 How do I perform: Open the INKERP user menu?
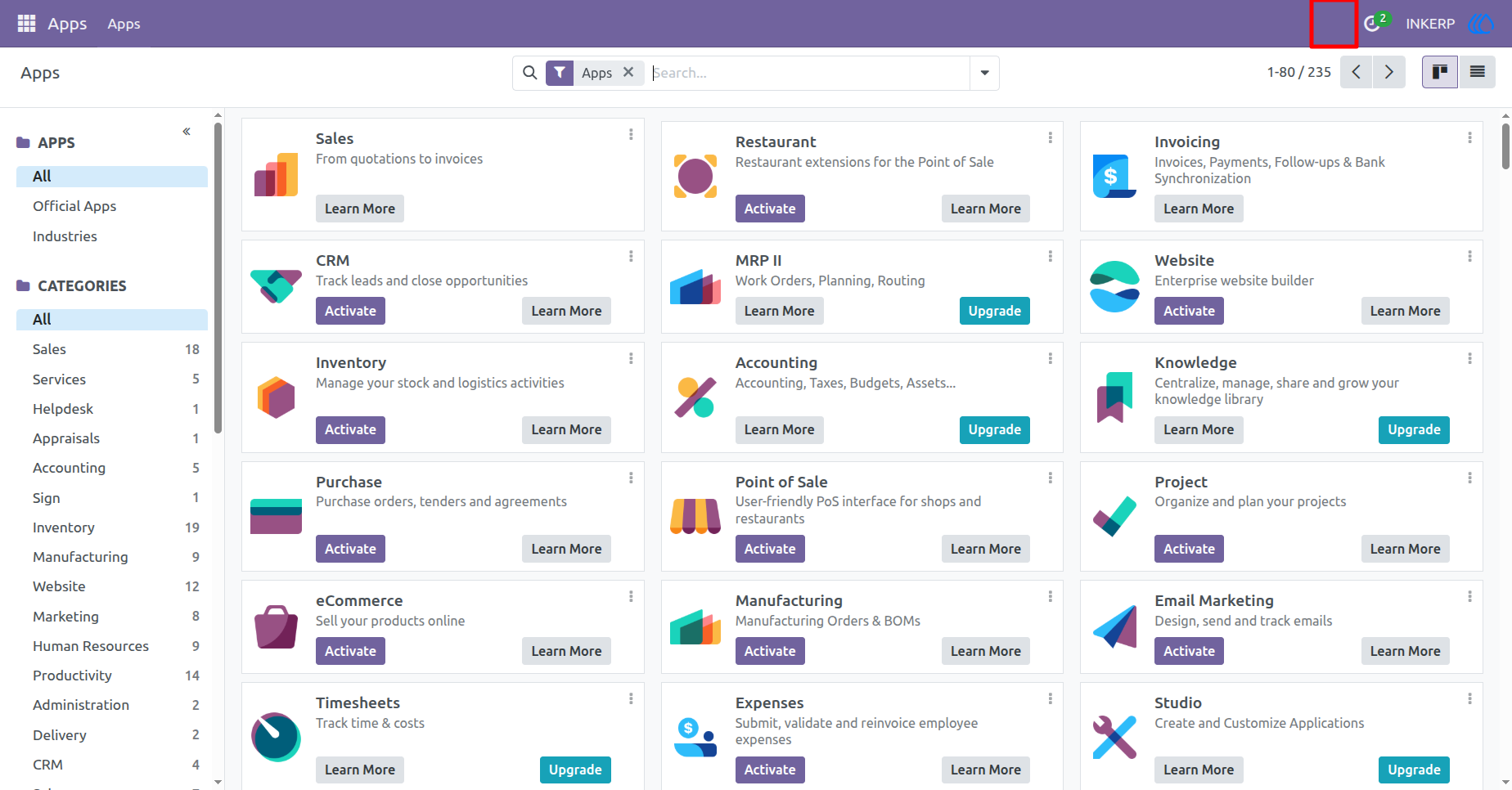coord(1449,24)
